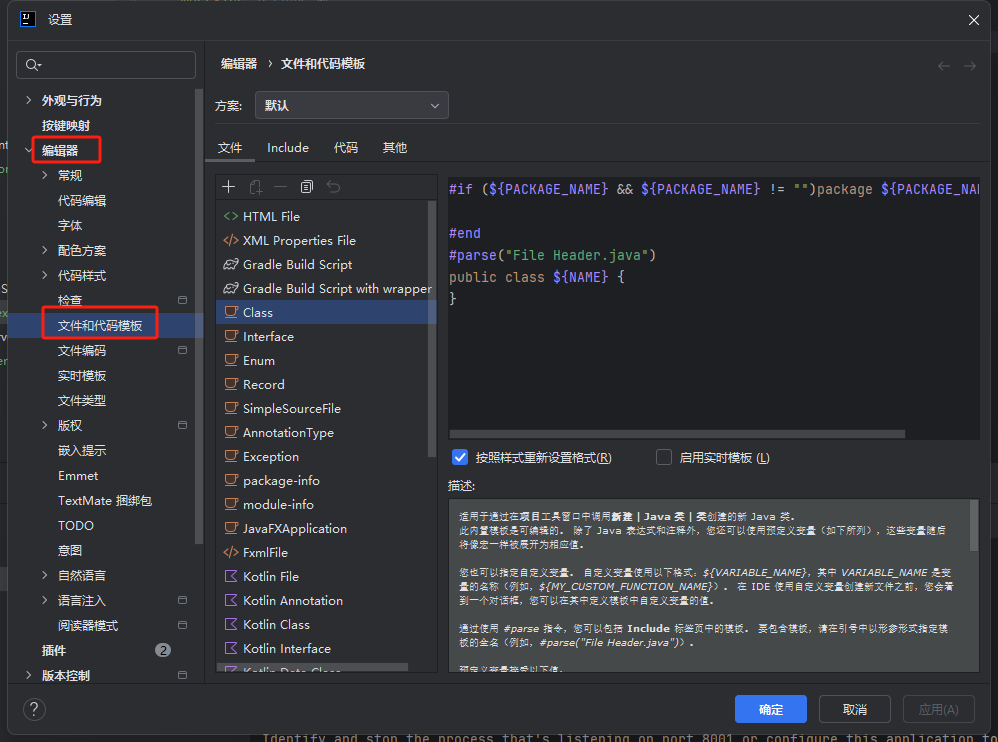The width and height of the screenshot is (998, 742).
Task: Open 插件 settings page
Action: click(x=53, y=650)
